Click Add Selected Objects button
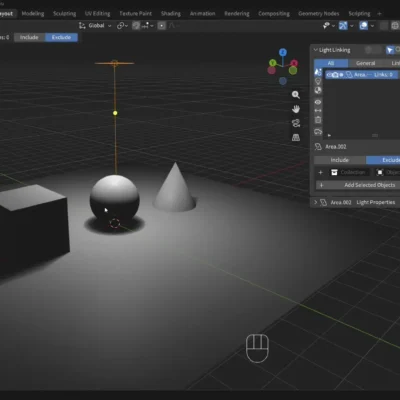This screenshot has height=400, width=400. point(358,185)
